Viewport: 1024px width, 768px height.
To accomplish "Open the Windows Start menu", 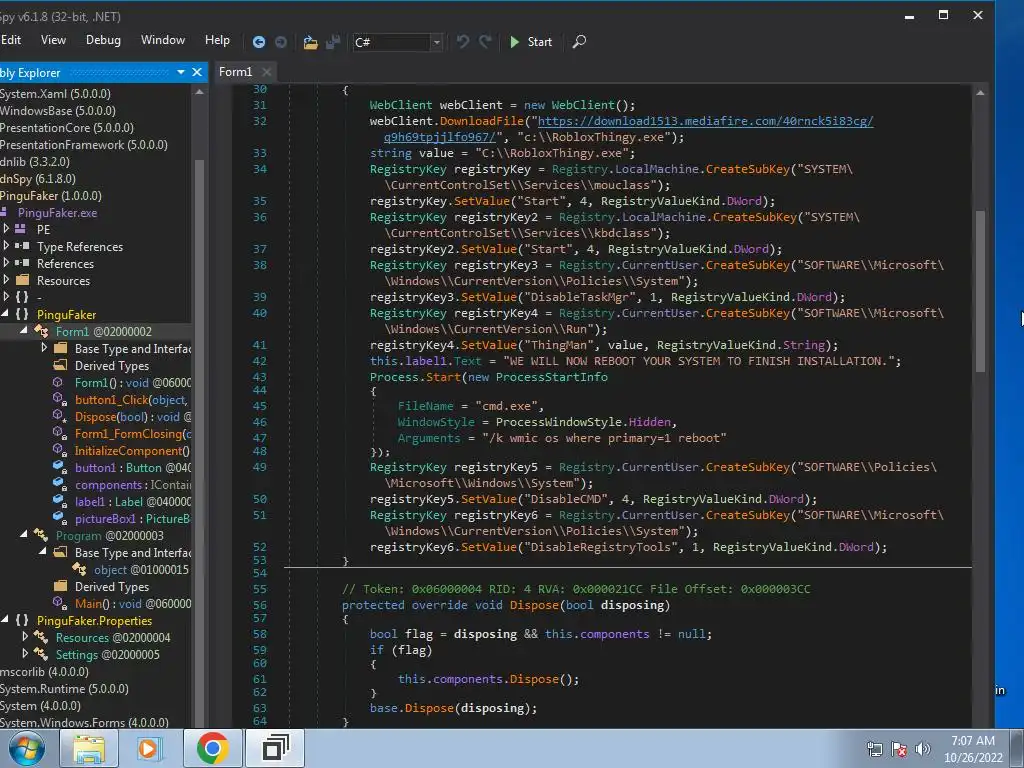I will point(26,748).
